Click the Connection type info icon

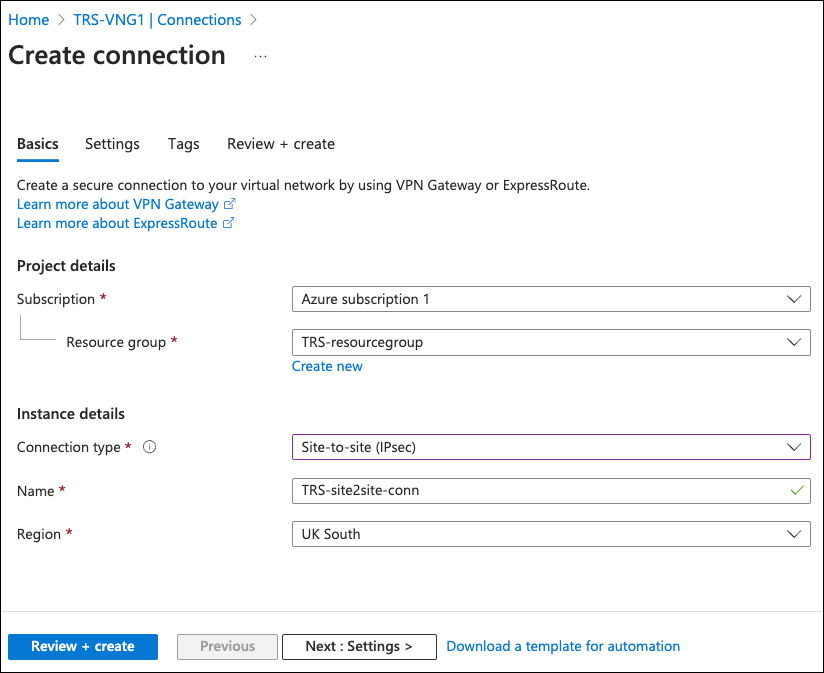click(150, 448)
